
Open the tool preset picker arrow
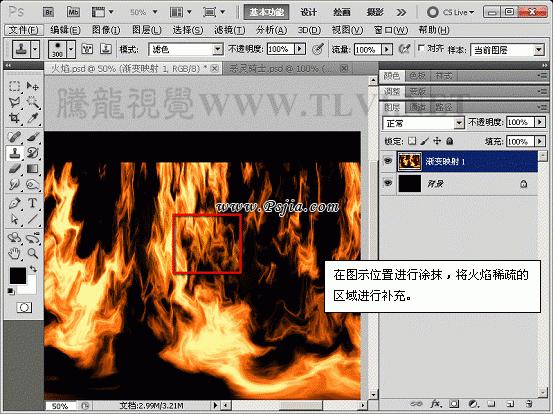tap(35, 49)
